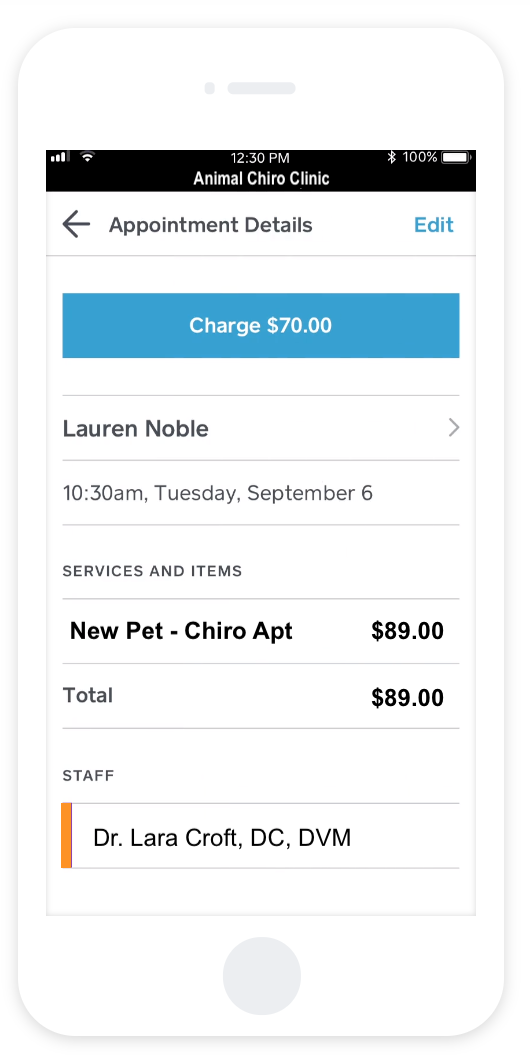Tap the Wi-Fi status icon
530x1060 pixels.
coord(87,157)
